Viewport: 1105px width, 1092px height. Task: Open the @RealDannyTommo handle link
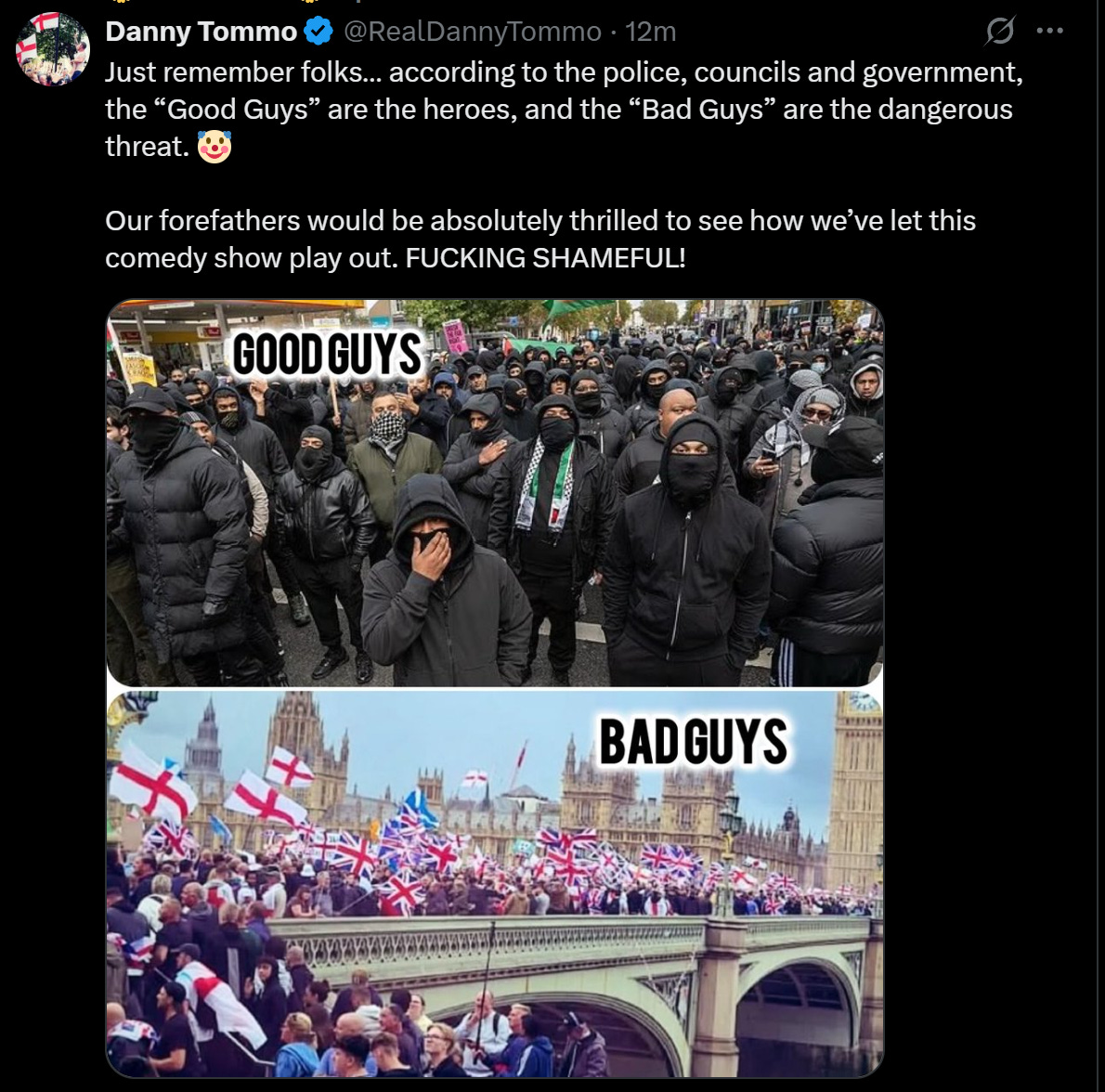[x=472, y=32]
